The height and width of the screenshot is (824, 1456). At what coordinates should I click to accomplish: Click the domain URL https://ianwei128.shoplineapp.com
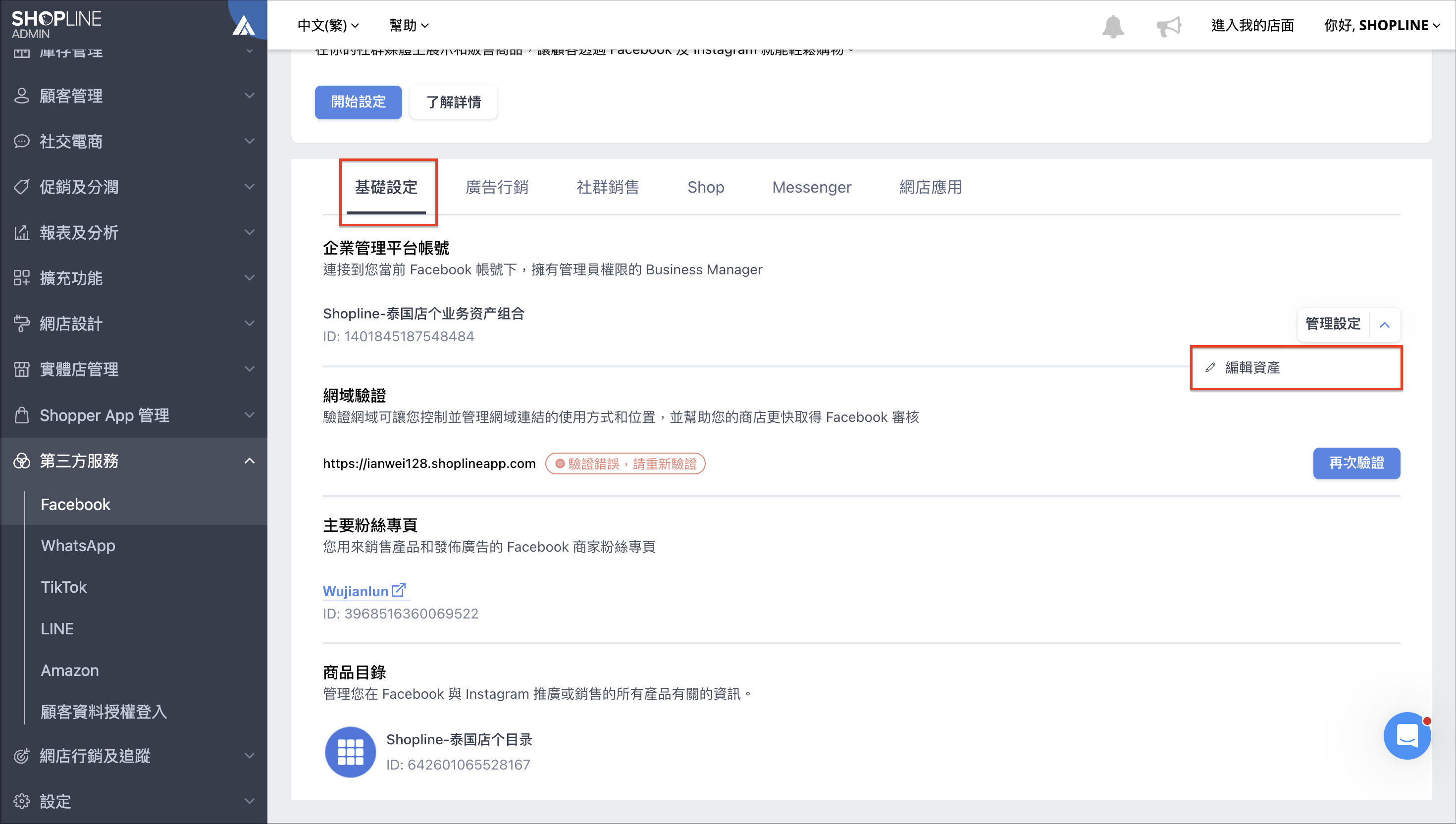click(429, 463)
